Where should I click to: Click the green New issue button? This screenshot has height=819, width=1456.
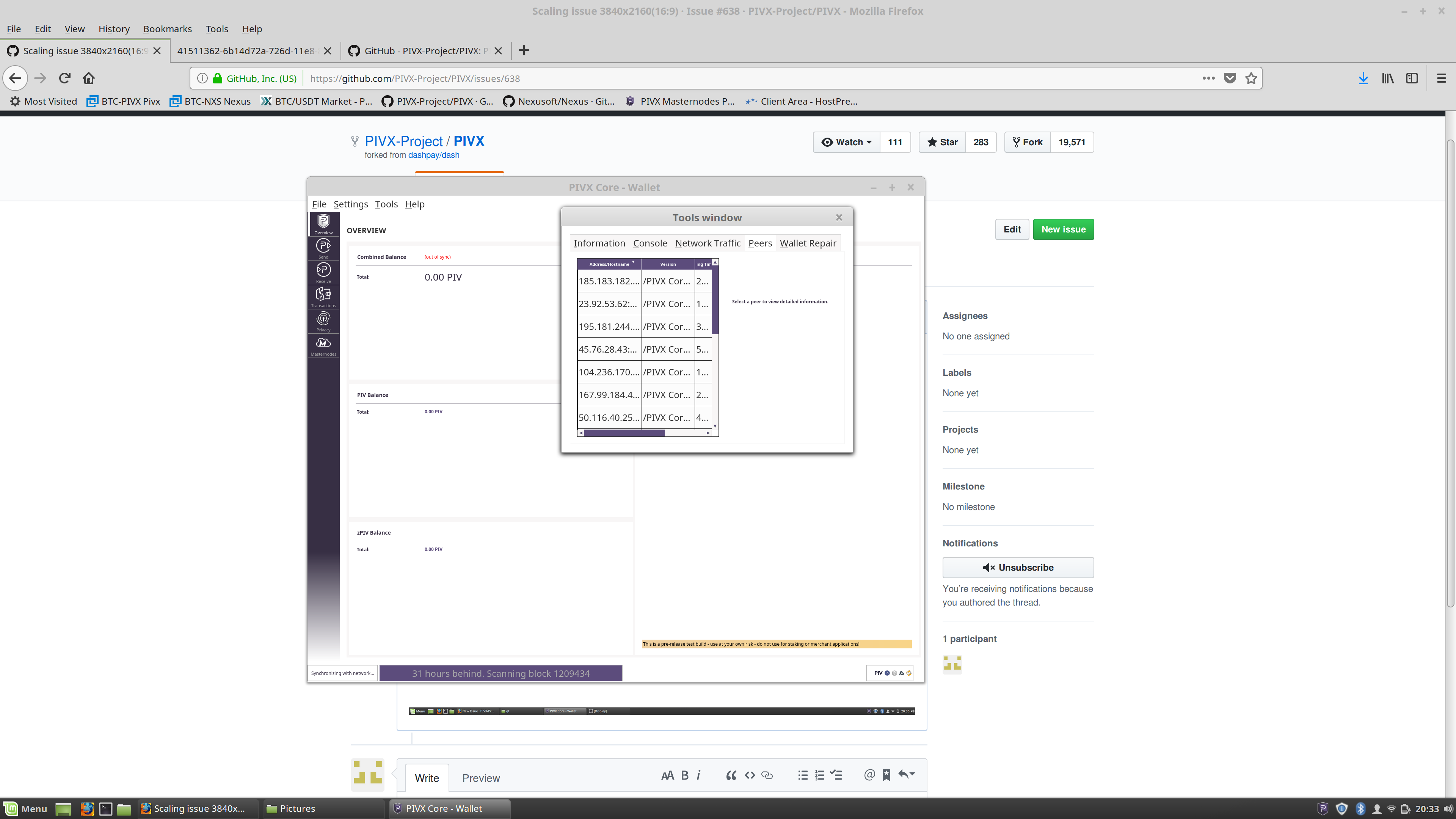[1063, 229]
